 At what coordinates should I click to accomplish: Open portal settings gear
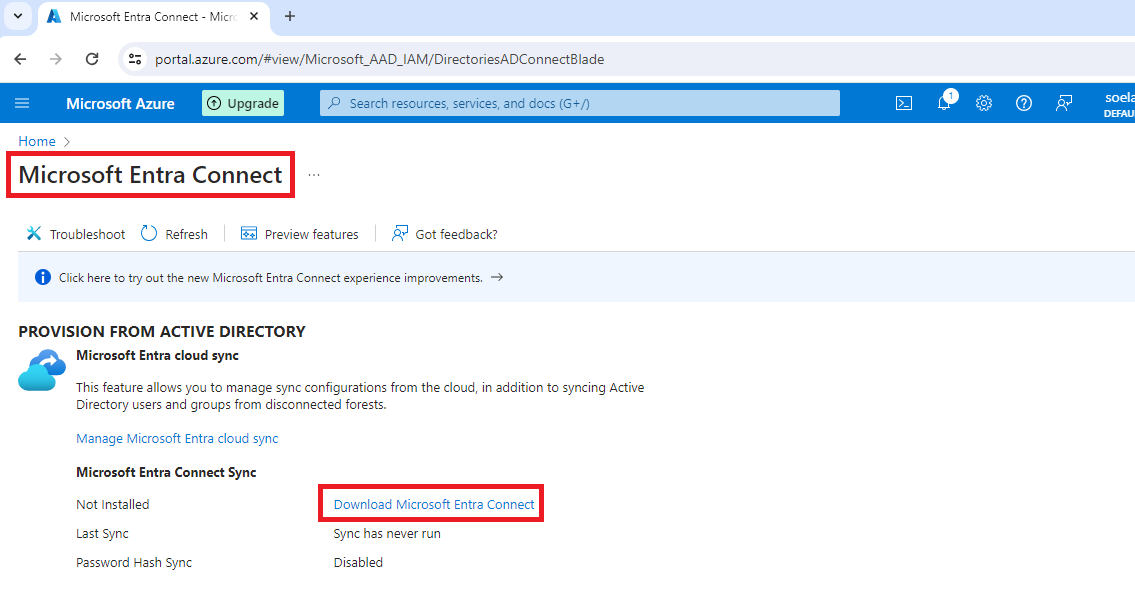pyautogui.click(x=984, y=104)
